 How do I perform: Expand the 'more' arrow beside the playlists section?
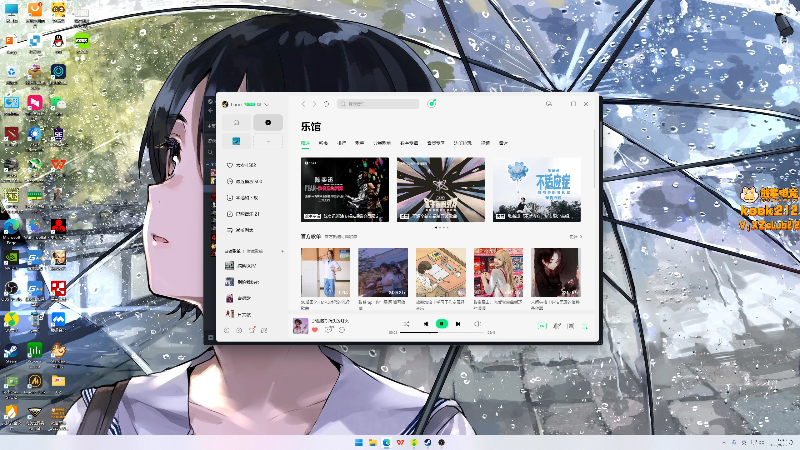(576, 237)
